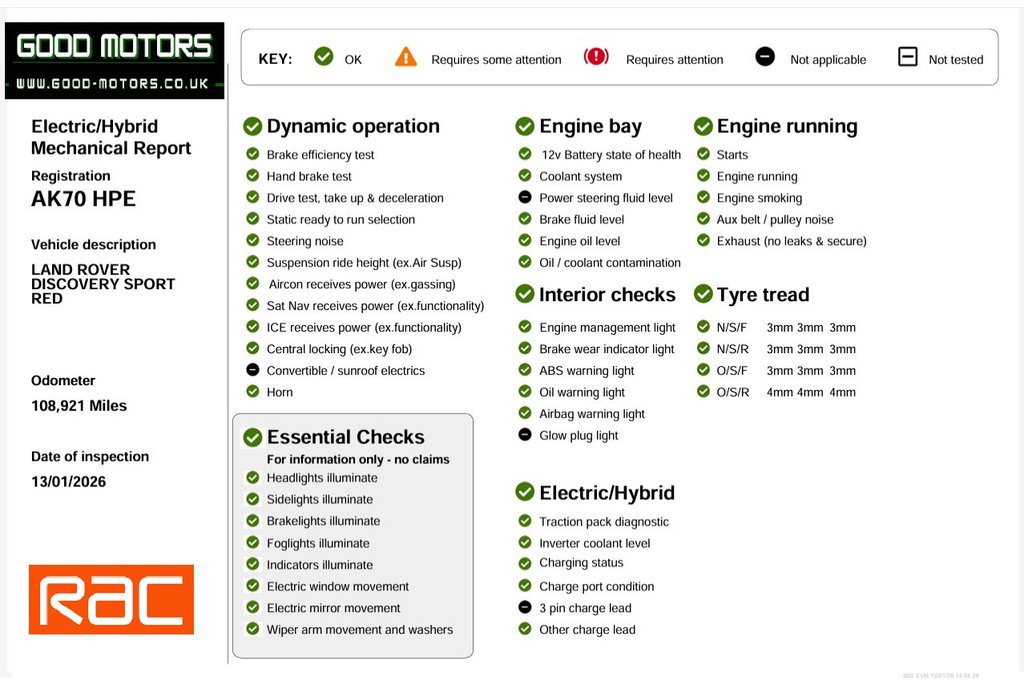
Task: Click the orange warning triangle key icon
Action: tap(405, 57)
